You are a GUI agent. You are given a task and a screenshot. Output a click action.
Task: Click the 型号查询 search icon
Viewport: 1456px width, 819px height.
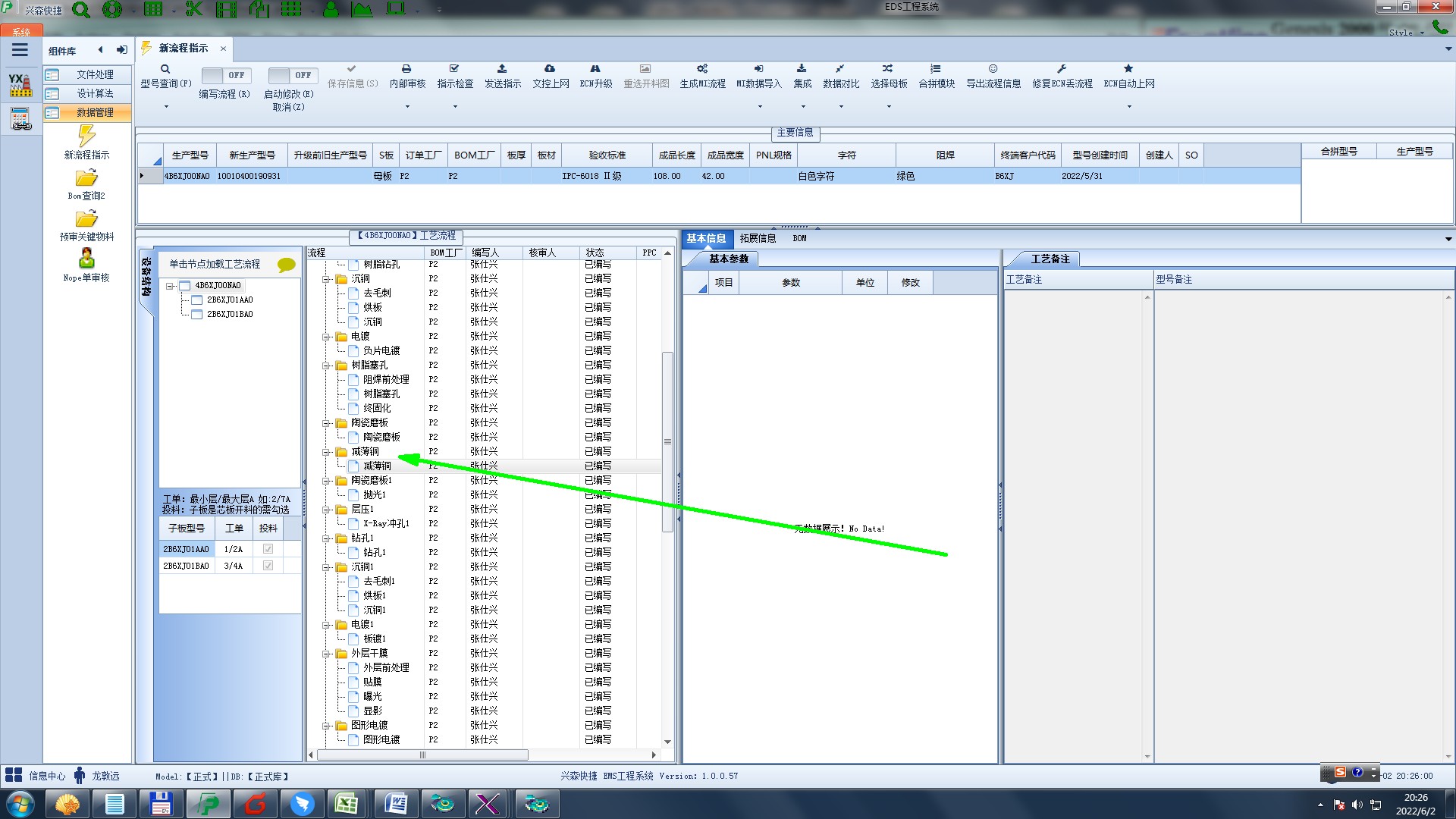165,69
